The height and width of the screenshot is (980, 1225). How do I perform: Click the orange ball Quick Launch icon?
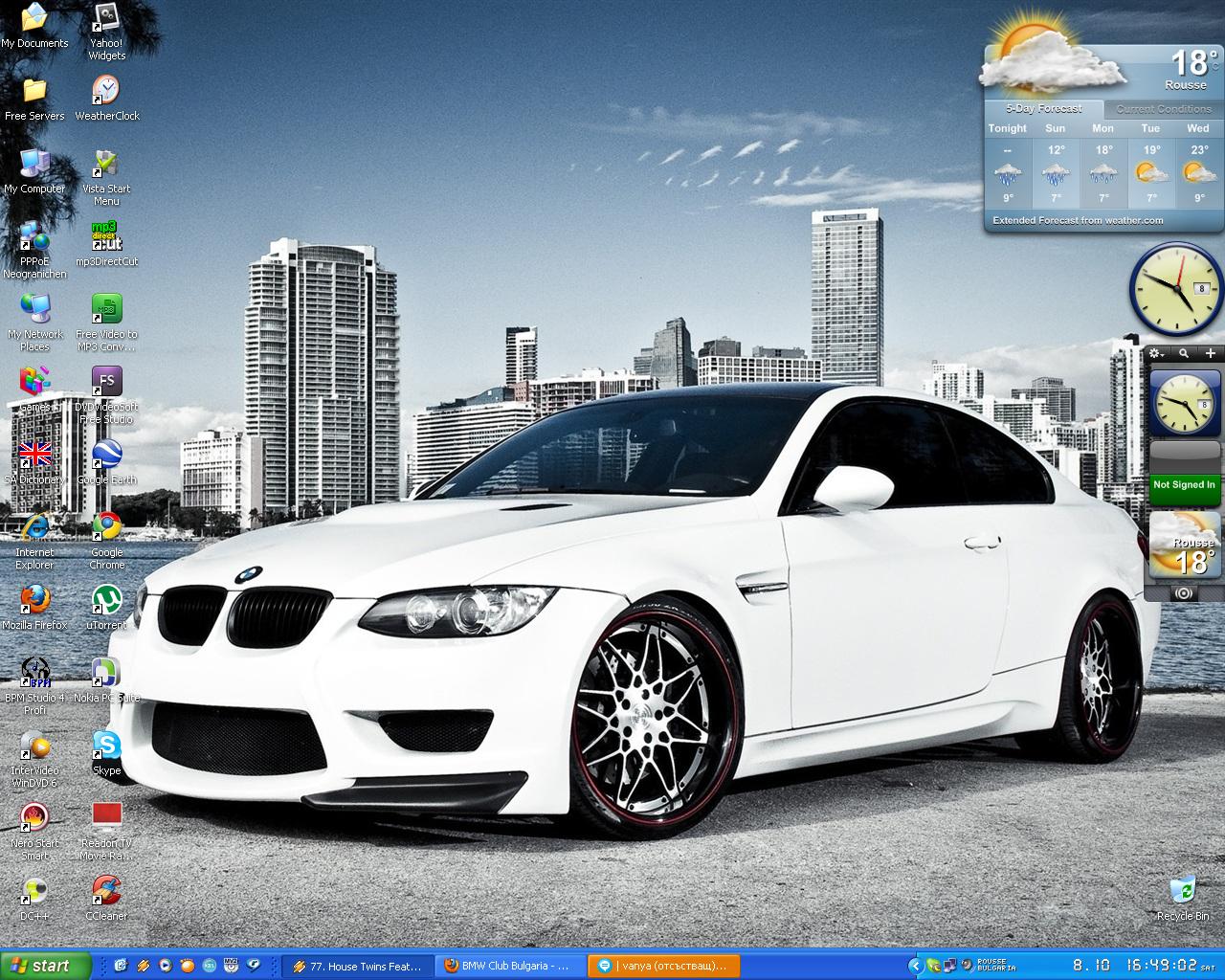tap(187, 967)
